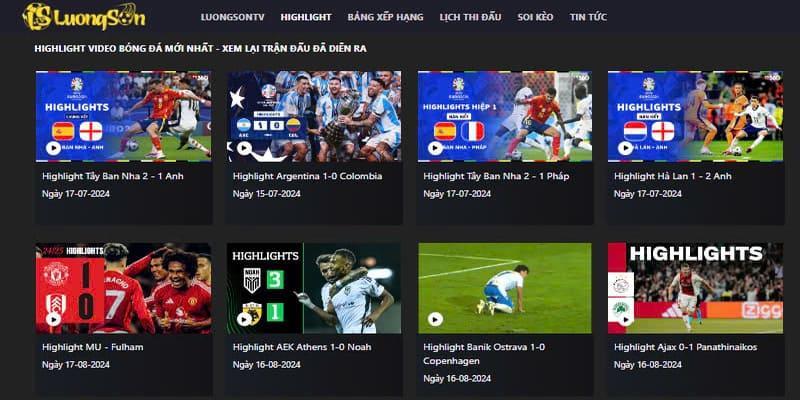
Task: Open the Highlight Ajax 0-1 Panathinaikos title
Action: point(685,347)
